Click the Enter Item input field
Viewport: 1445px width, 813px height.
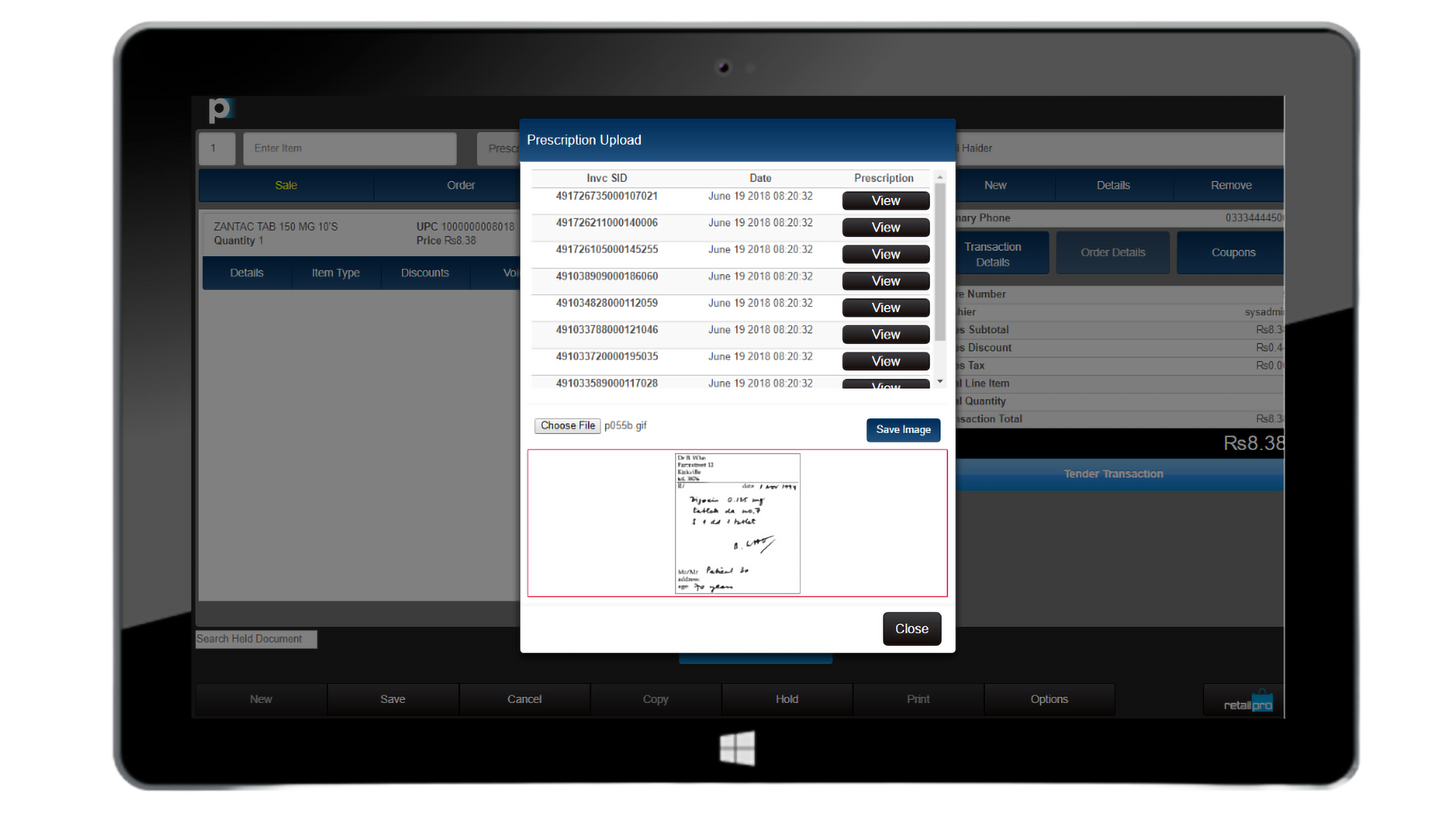pyautogui.click(x=349, y=148)
